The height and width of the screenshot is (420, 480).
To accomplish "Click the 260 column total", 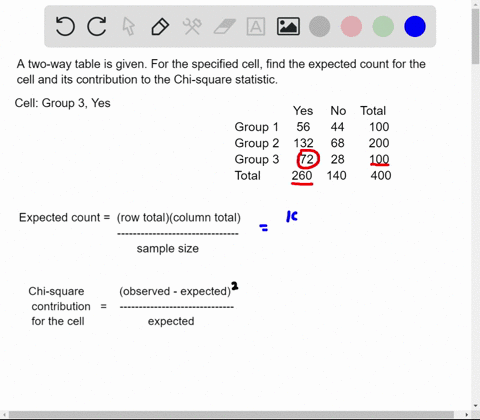I will point(302,176).
